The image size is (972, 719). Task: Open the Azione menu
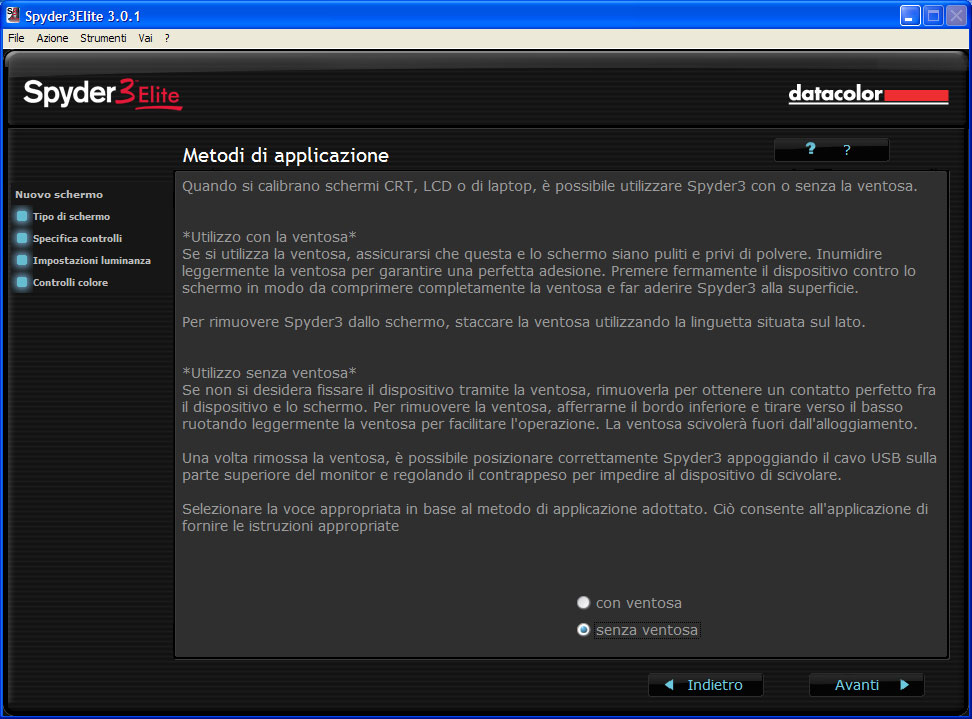(52, 38)
